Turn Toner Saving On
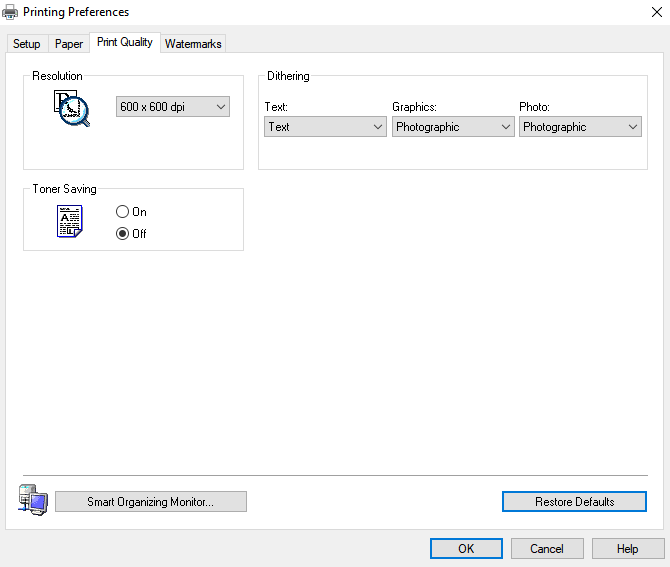Viewport: 670px width, 567px height. tap(123, 212)
